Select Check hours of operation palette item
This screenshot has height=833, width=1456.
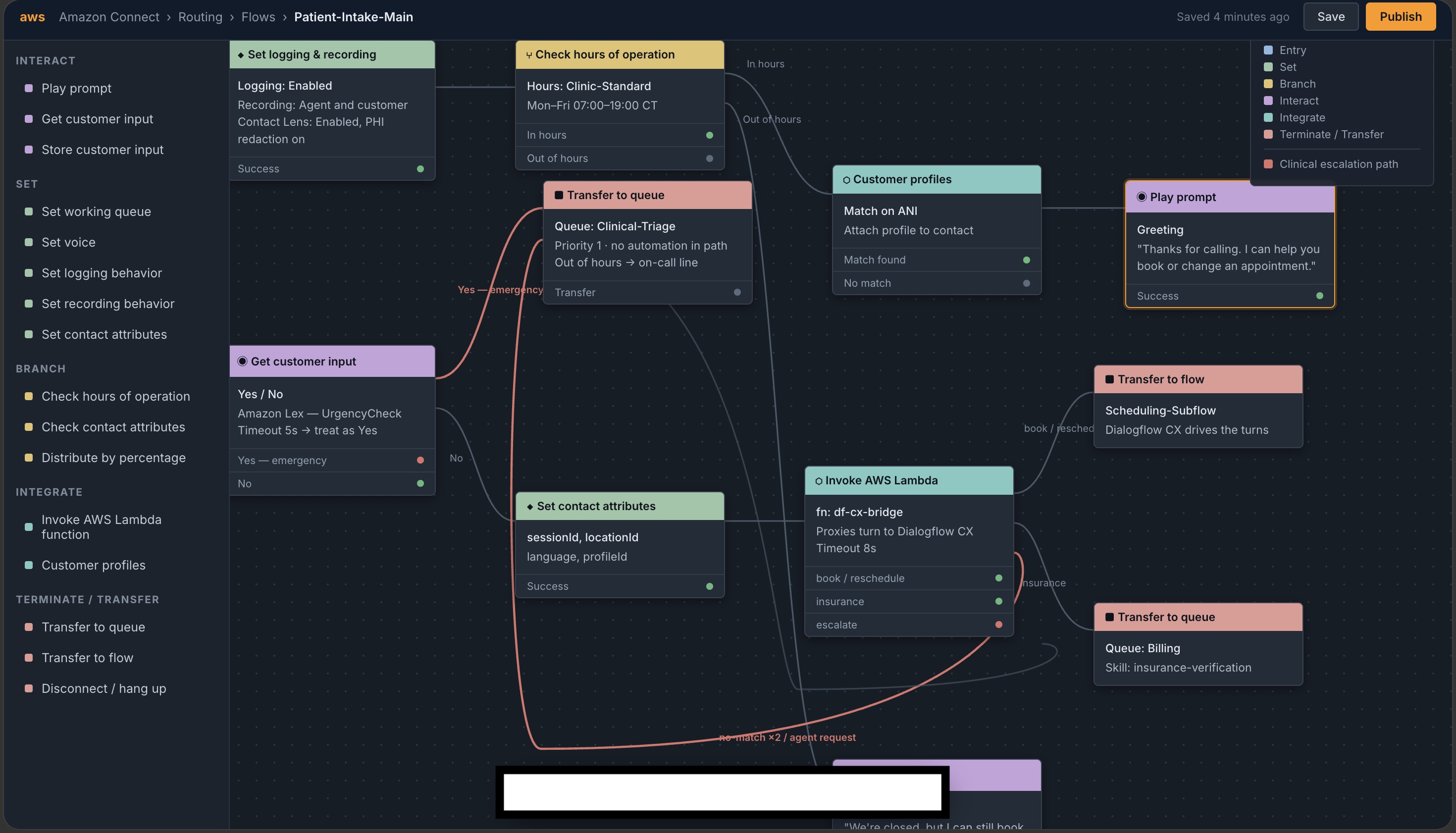pos(115,397)
